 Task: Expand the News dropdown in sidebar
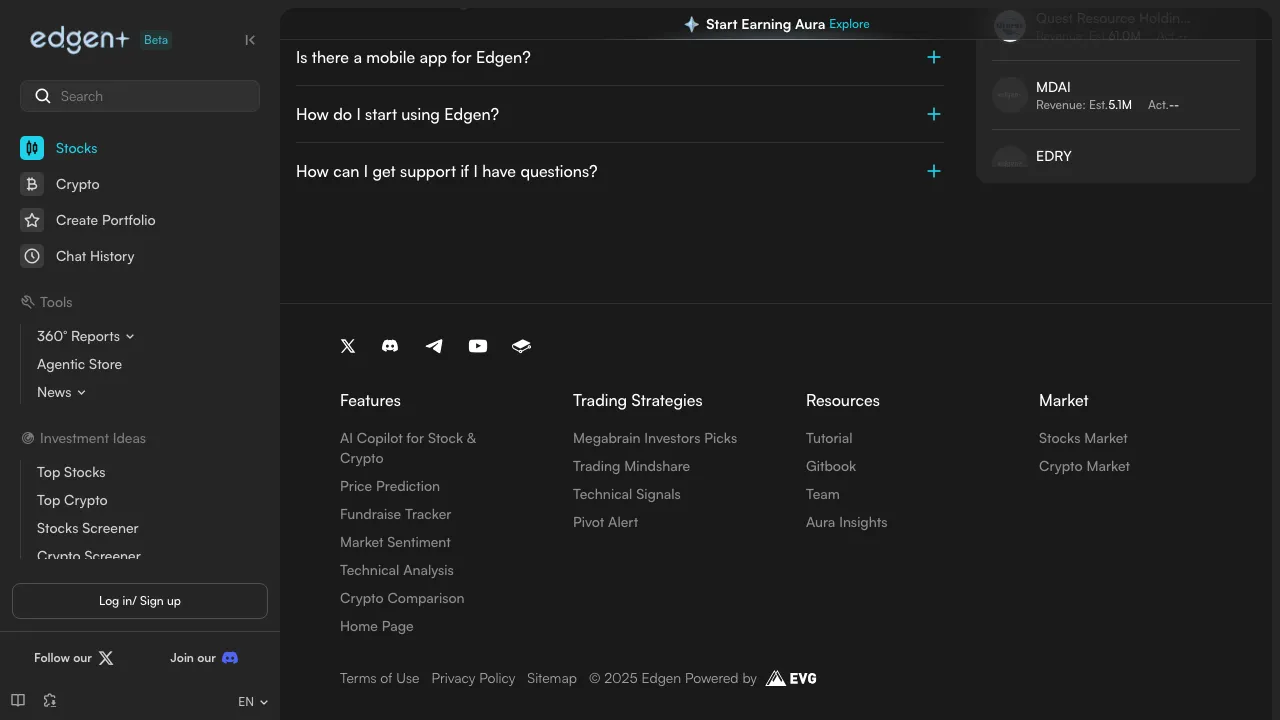(x=81, y=392)
